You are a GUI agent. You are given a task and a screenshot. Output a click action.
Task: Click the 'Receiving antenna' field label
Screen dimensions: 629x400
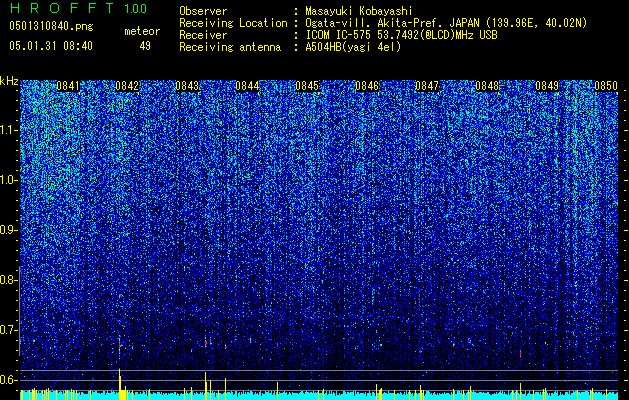coord(230,47)
